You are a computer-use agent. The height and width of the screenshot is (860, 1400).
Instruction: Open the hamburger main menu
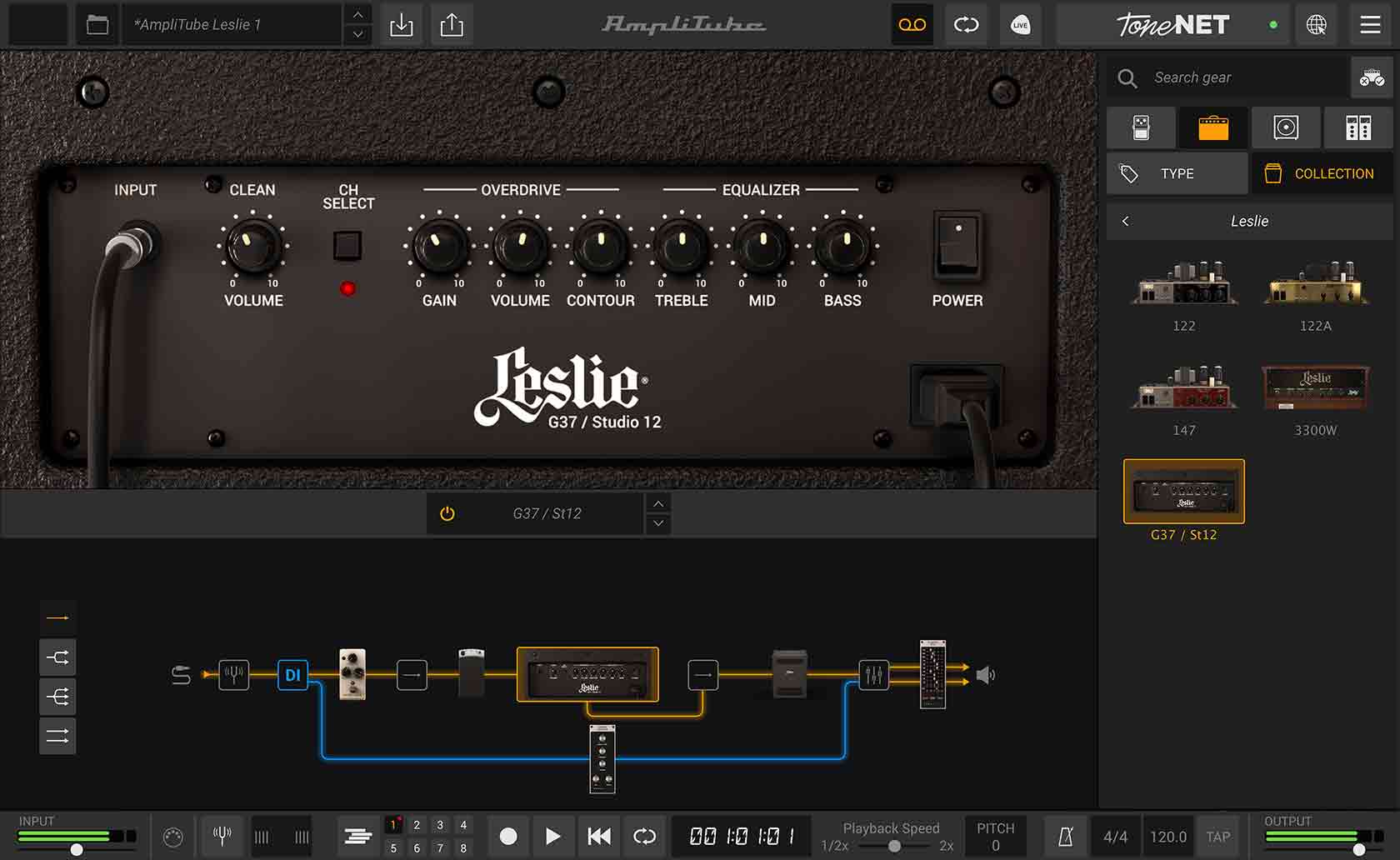1371,25
